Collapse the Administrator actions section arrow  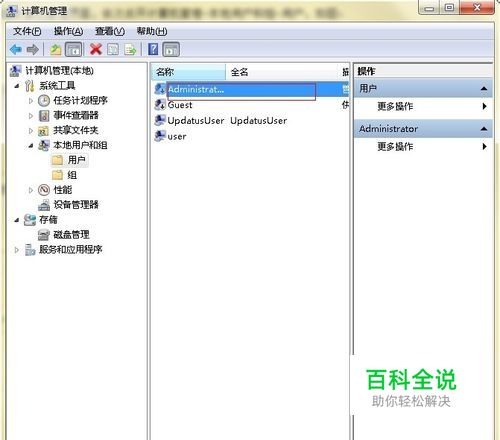click(484, 129)
